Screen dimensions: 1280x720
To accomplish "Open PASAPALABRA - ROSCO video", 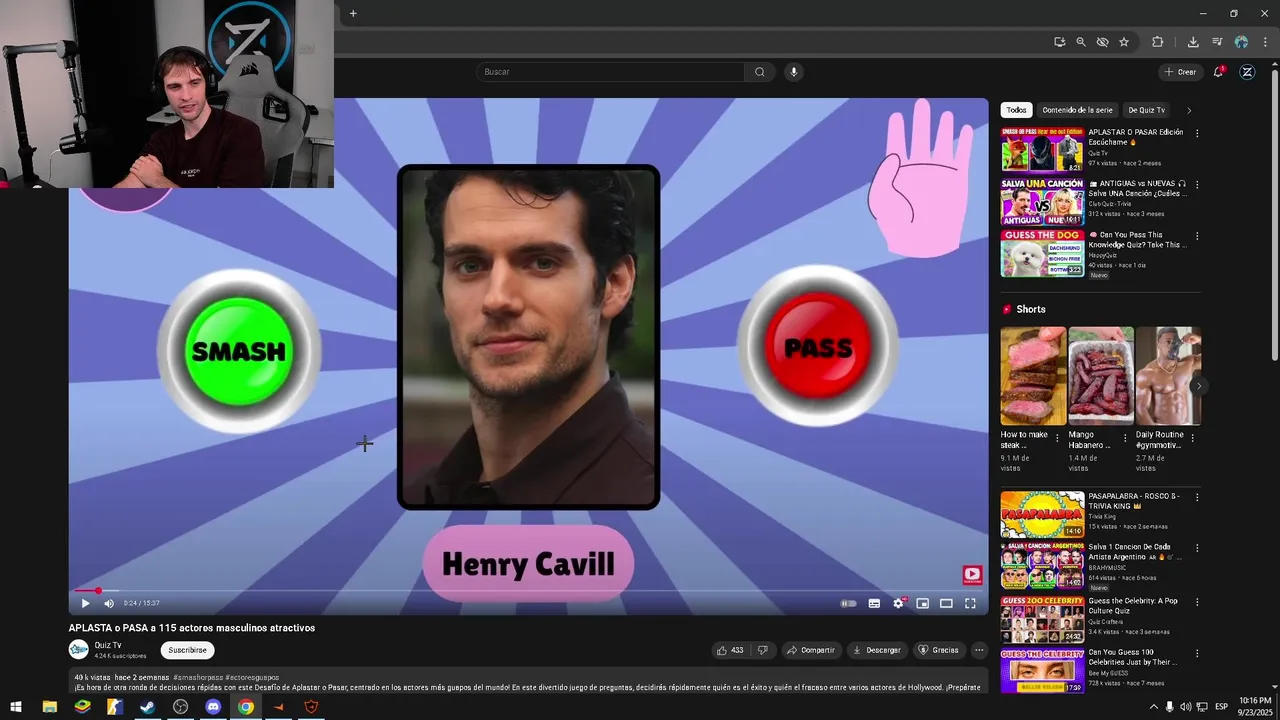I will [x=1042, y=514].
